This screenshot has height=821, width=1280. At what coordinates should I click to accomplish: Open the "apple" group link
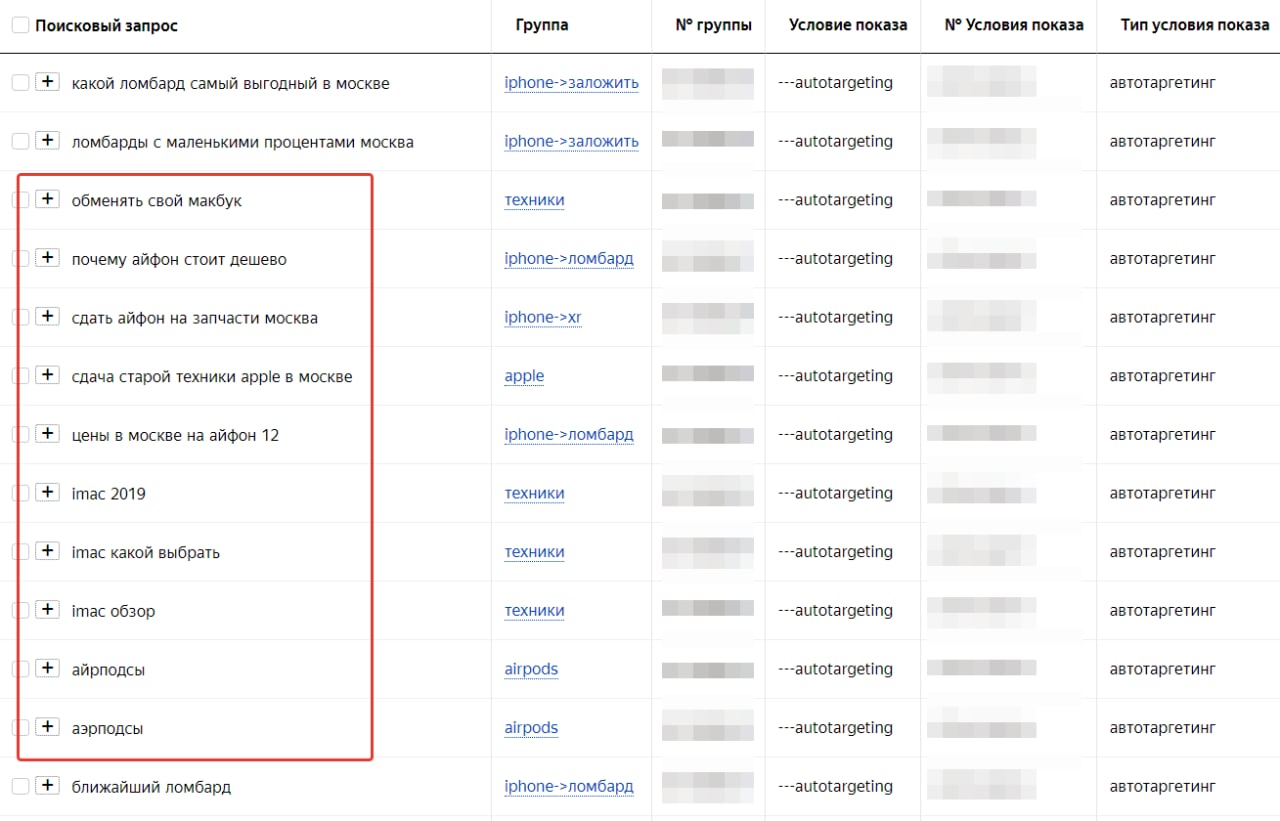click(x=524, y=376)
